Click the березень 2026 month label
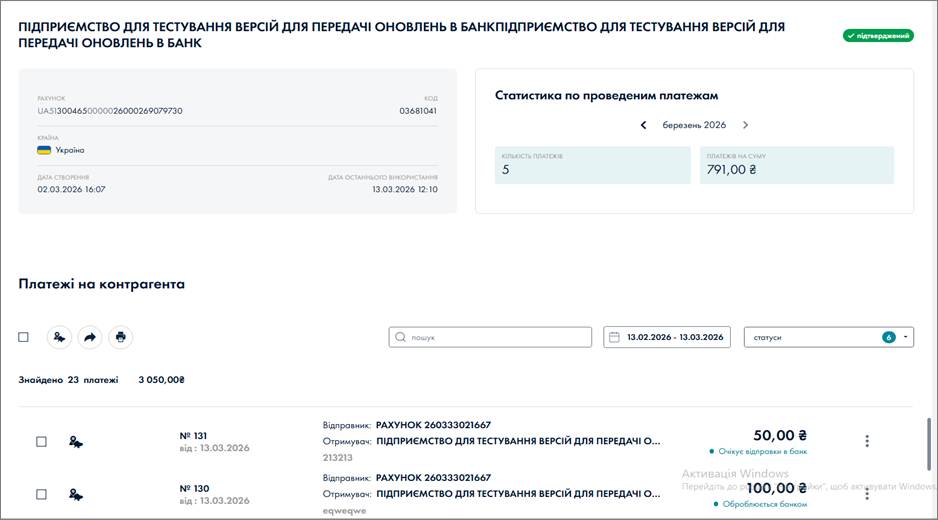The width and height of the screenshot is (938, 520). tap(694, 125)
